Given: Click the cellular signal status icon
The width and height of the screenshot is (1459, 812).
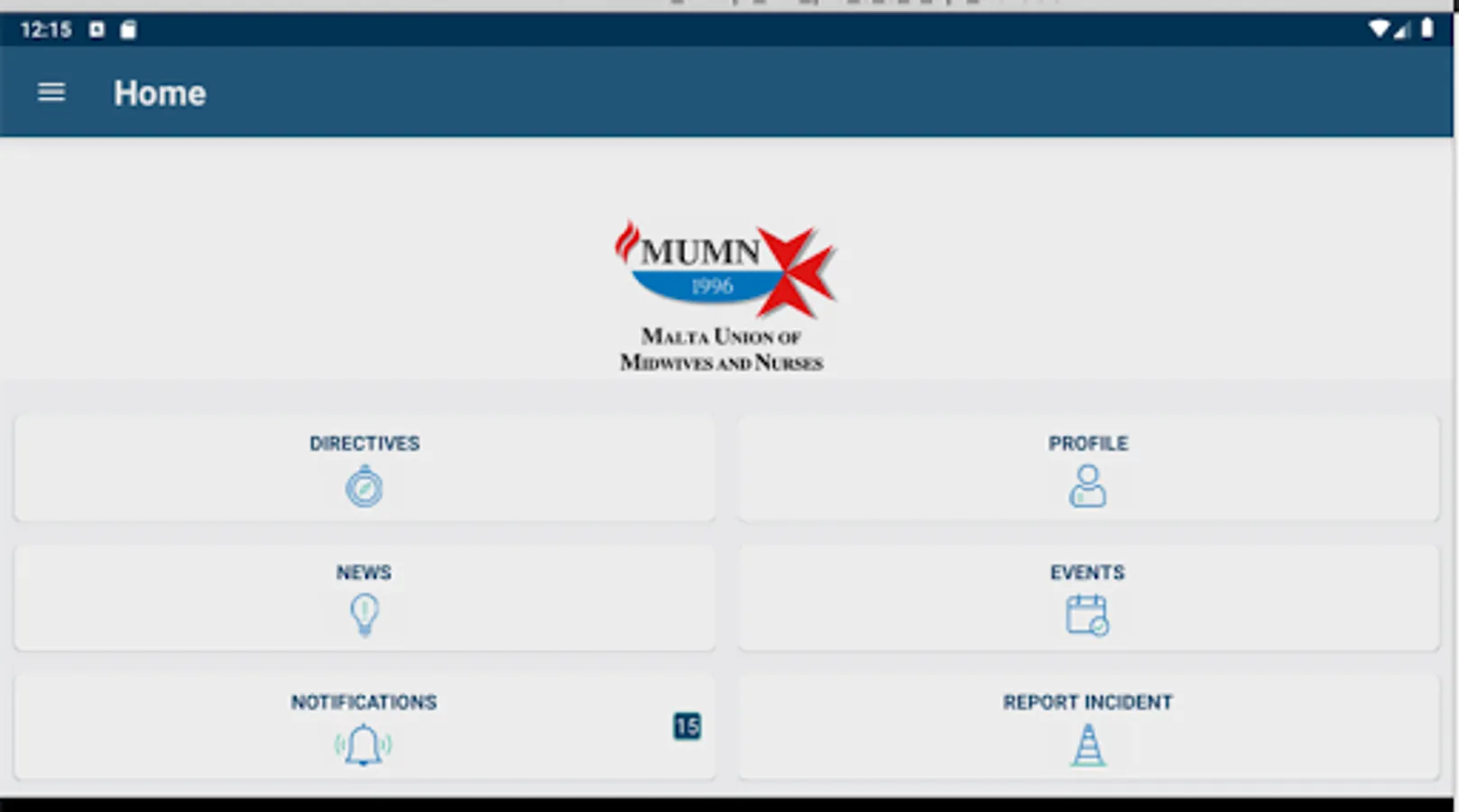Looking at the screenshot, I should pyautogui.click(x=1401, y=30).
